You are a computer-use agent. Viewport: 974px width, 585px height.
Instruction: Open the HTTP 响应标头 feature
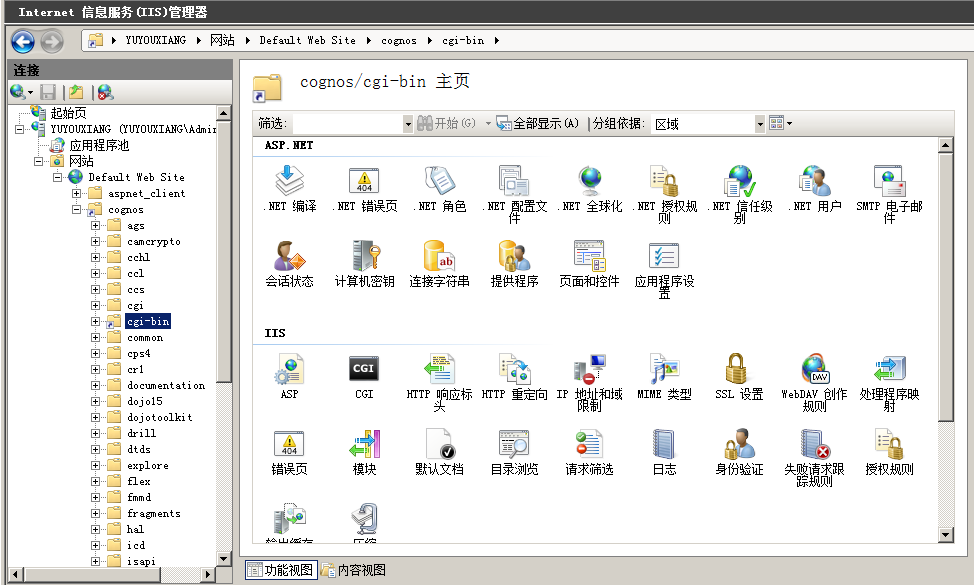(439, 382)
